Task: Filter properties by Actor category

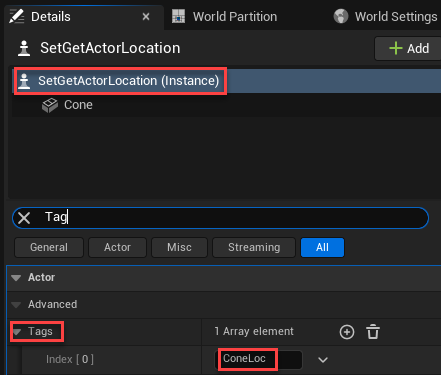Action: click(x=117, y=247)
